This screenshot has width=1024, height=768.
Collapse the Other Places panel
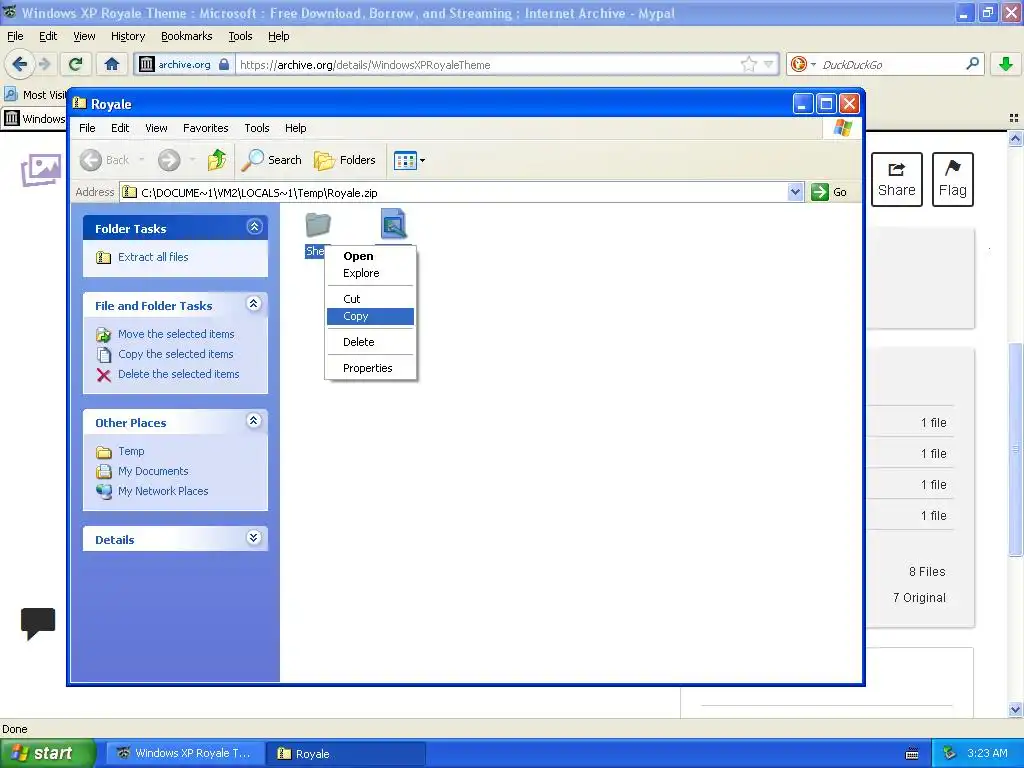click(x=254, y=421)
